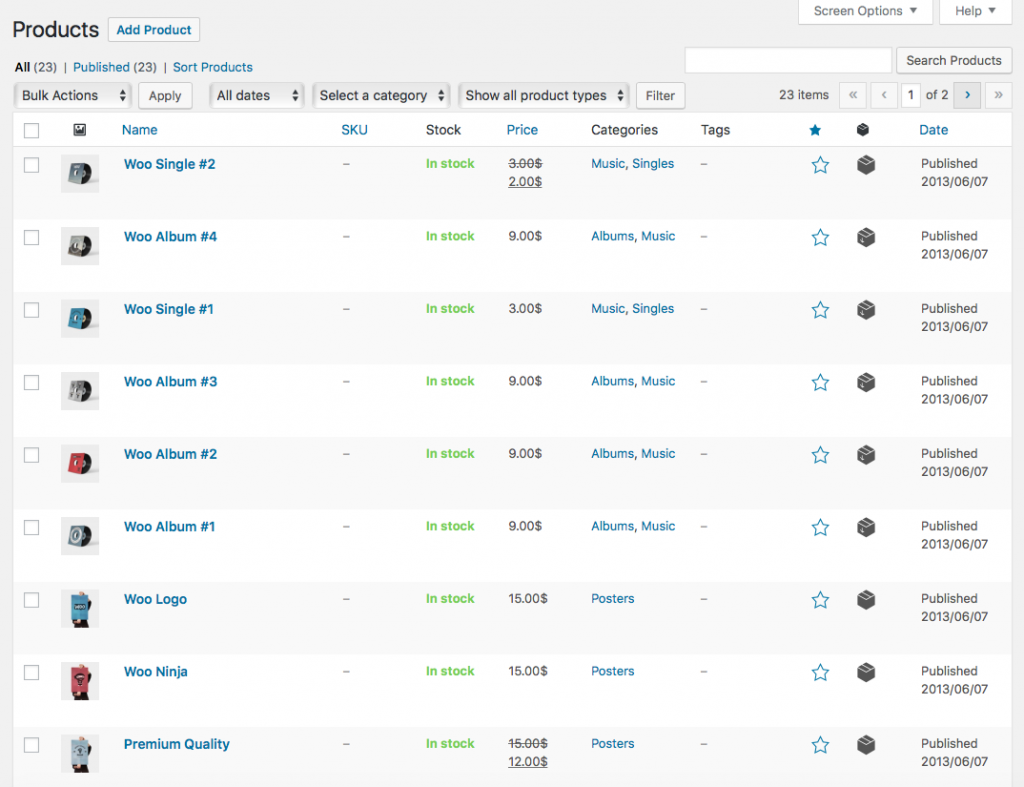1024x787 pixels.
Task: Sort by product type box column header
Action: 863,130
